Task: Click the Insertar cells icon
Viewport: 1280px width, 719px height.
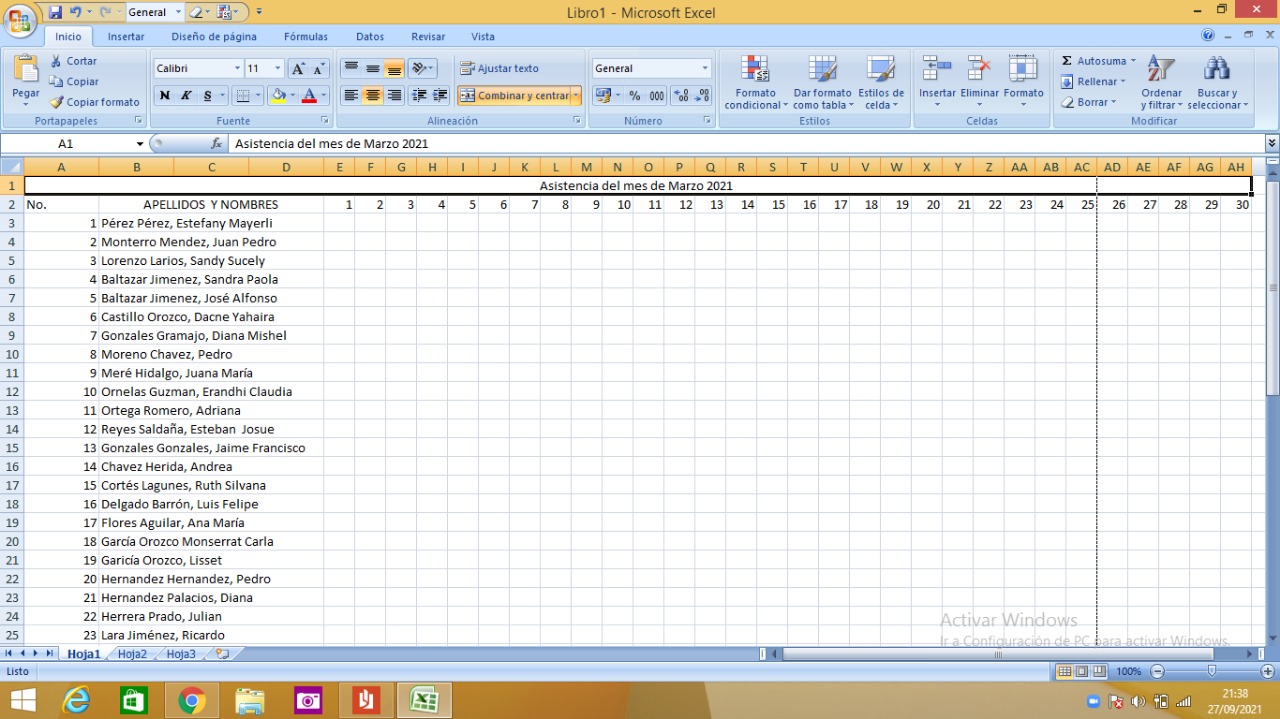Action: pos(937,69)
